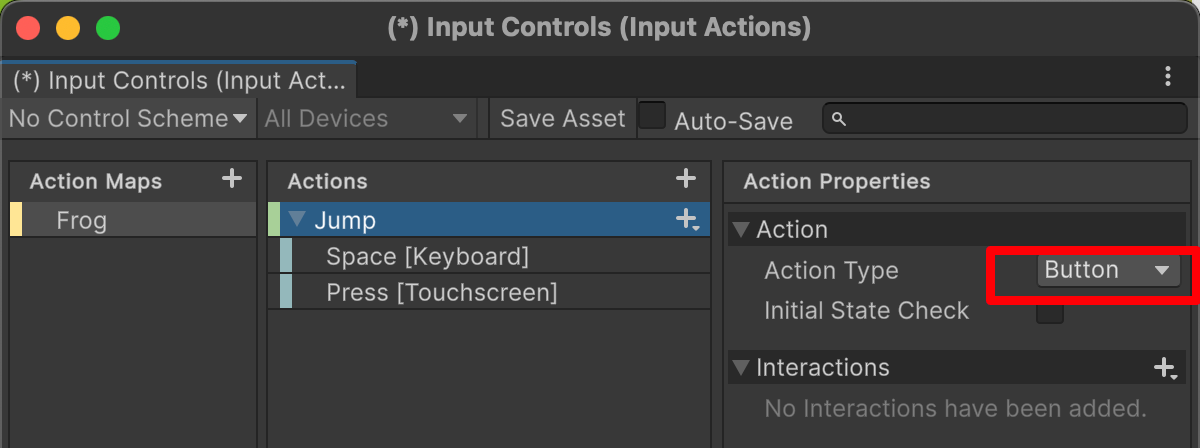The image size is (1200, 448).
Task: Open the Action Type Button dropdown
Action: click(x=1108, y=270)
